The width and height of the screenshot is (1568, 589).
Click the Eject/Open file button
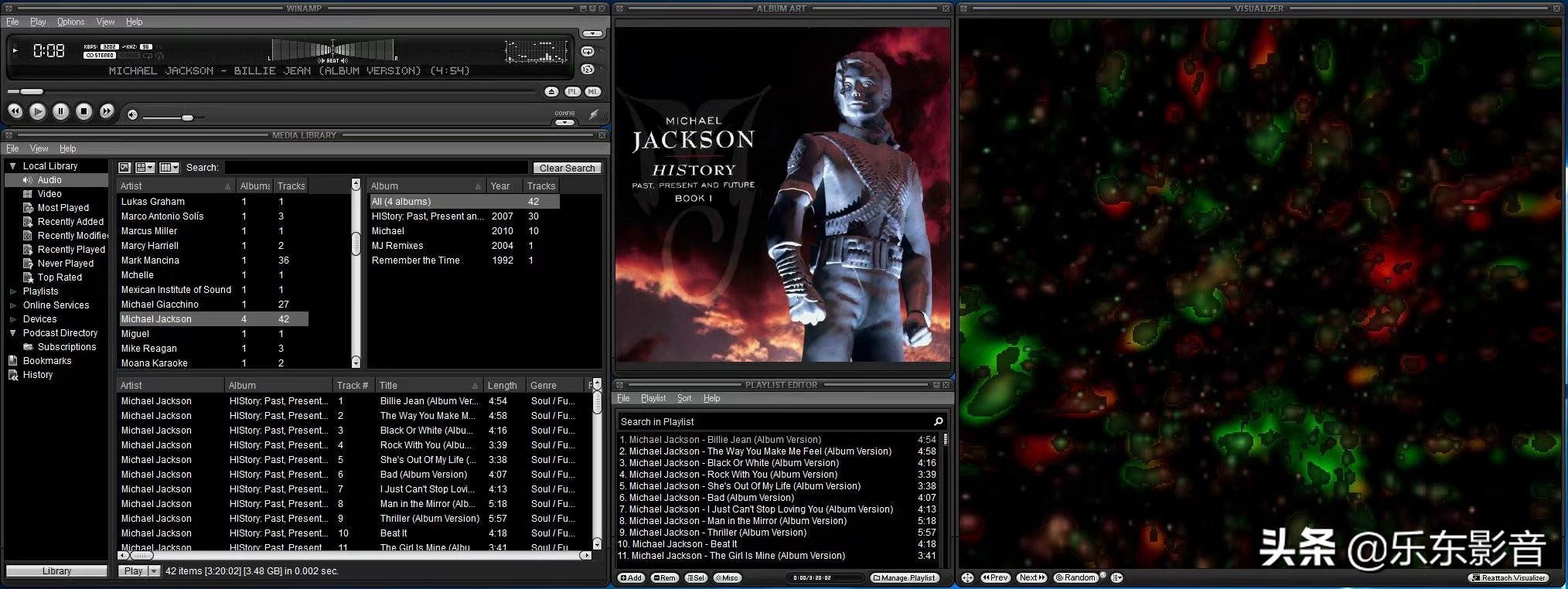coord(551,91)
